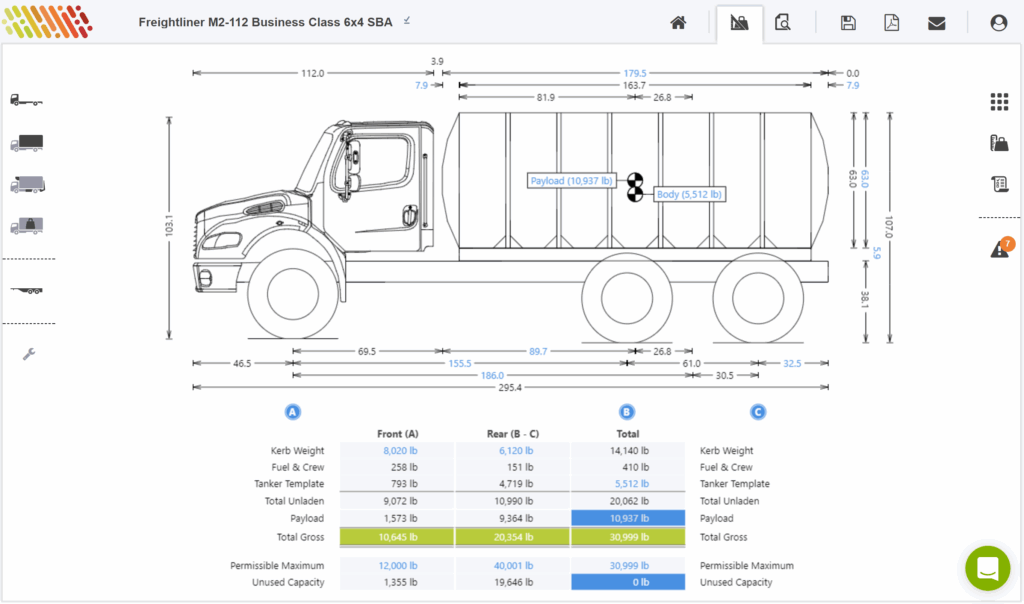The height and width of the screenshot is (604, 1024).
Task: Send by email envelope icon
Action: click(936, 24)
